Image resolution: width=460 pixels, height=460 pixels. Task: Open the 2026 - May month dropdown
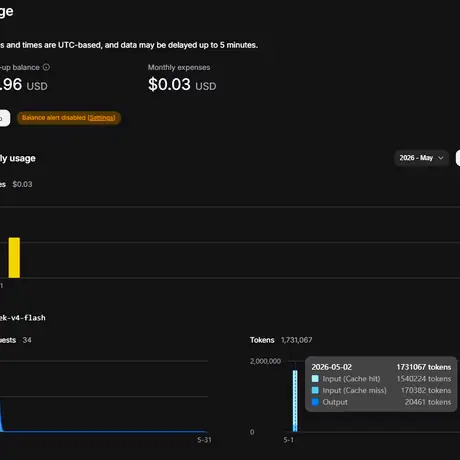(421, 158)
